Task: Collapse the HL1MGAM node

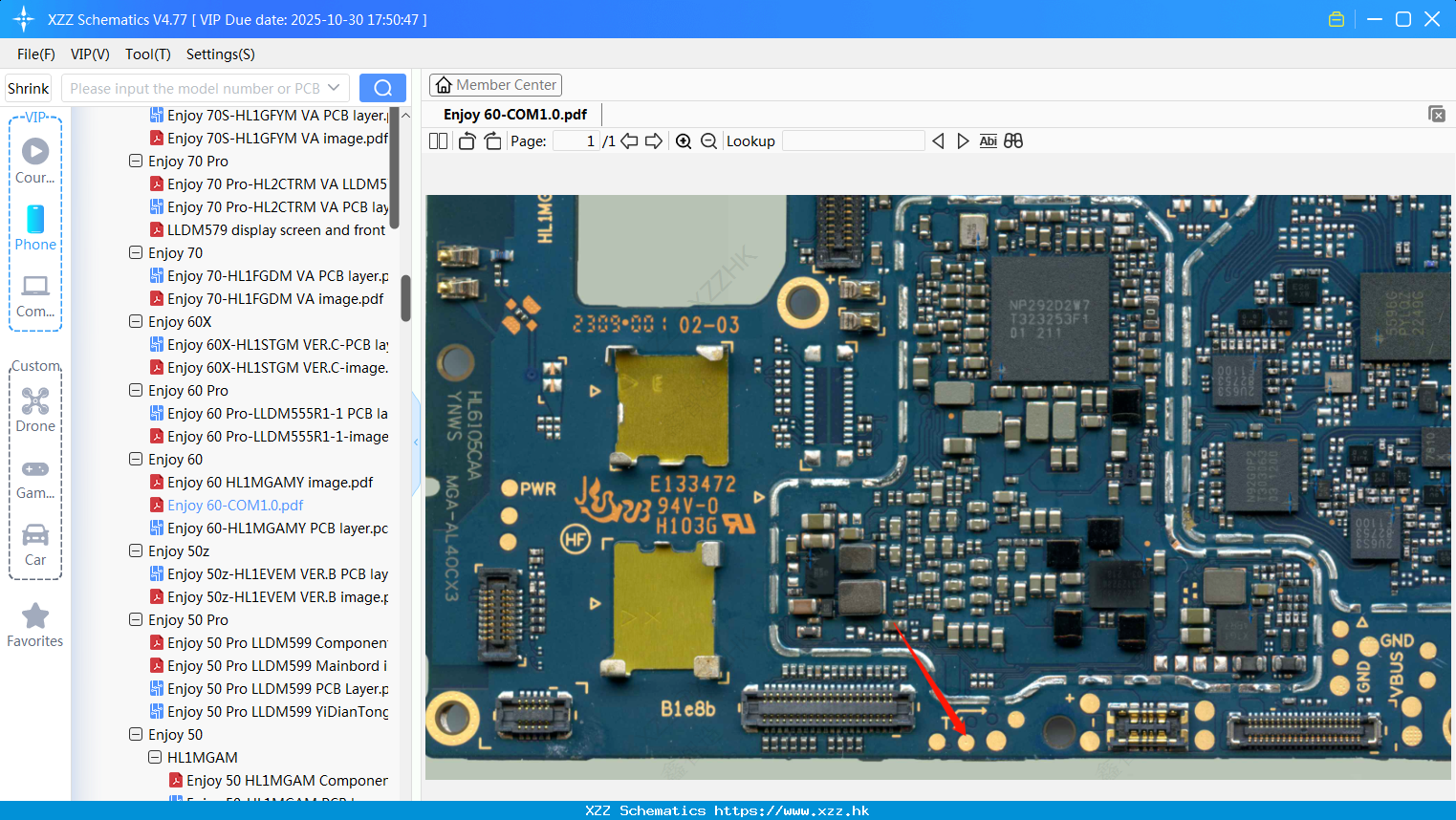Action: coord(155,758)
